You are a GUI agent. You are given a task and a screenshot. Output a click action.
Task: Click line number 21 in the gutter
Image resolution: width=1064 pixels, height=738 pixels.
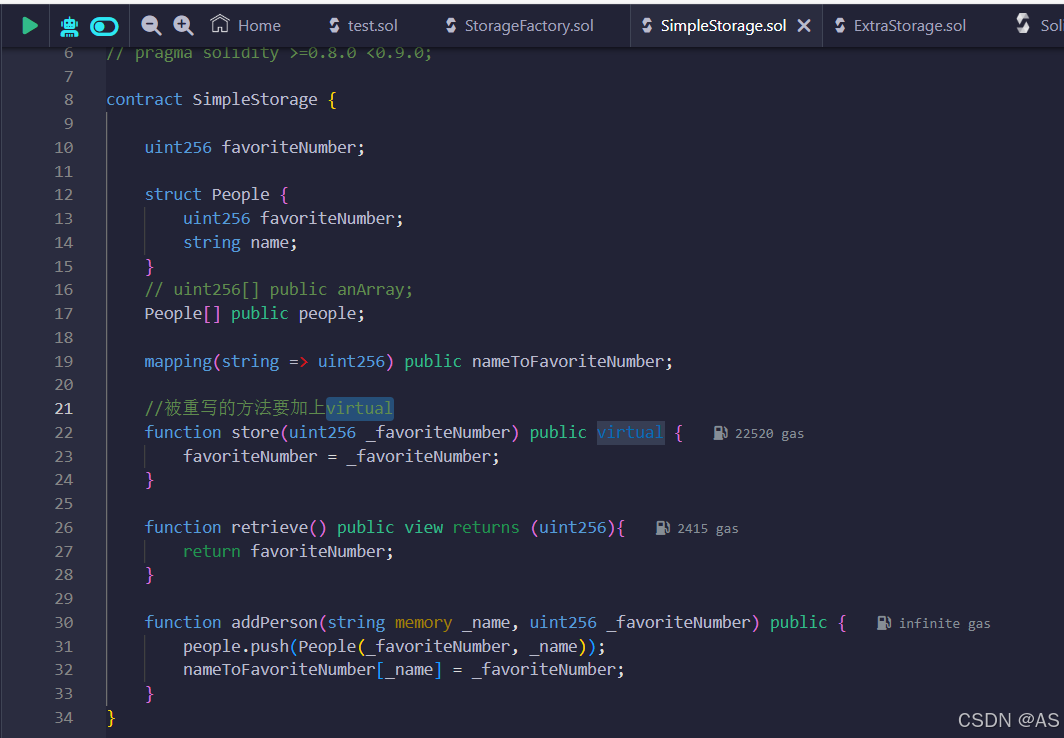coord(63,408)
